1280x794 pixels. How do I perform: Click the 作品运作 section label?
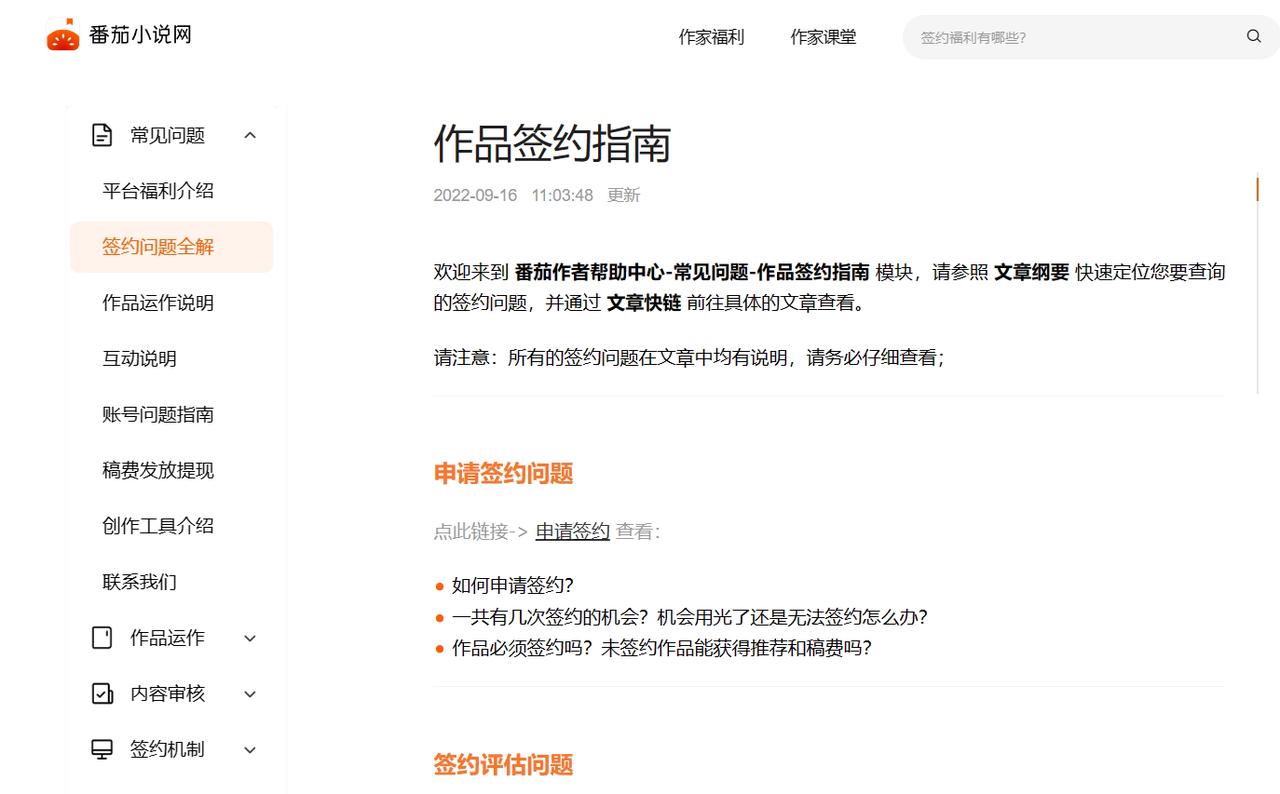click(167, 638)
